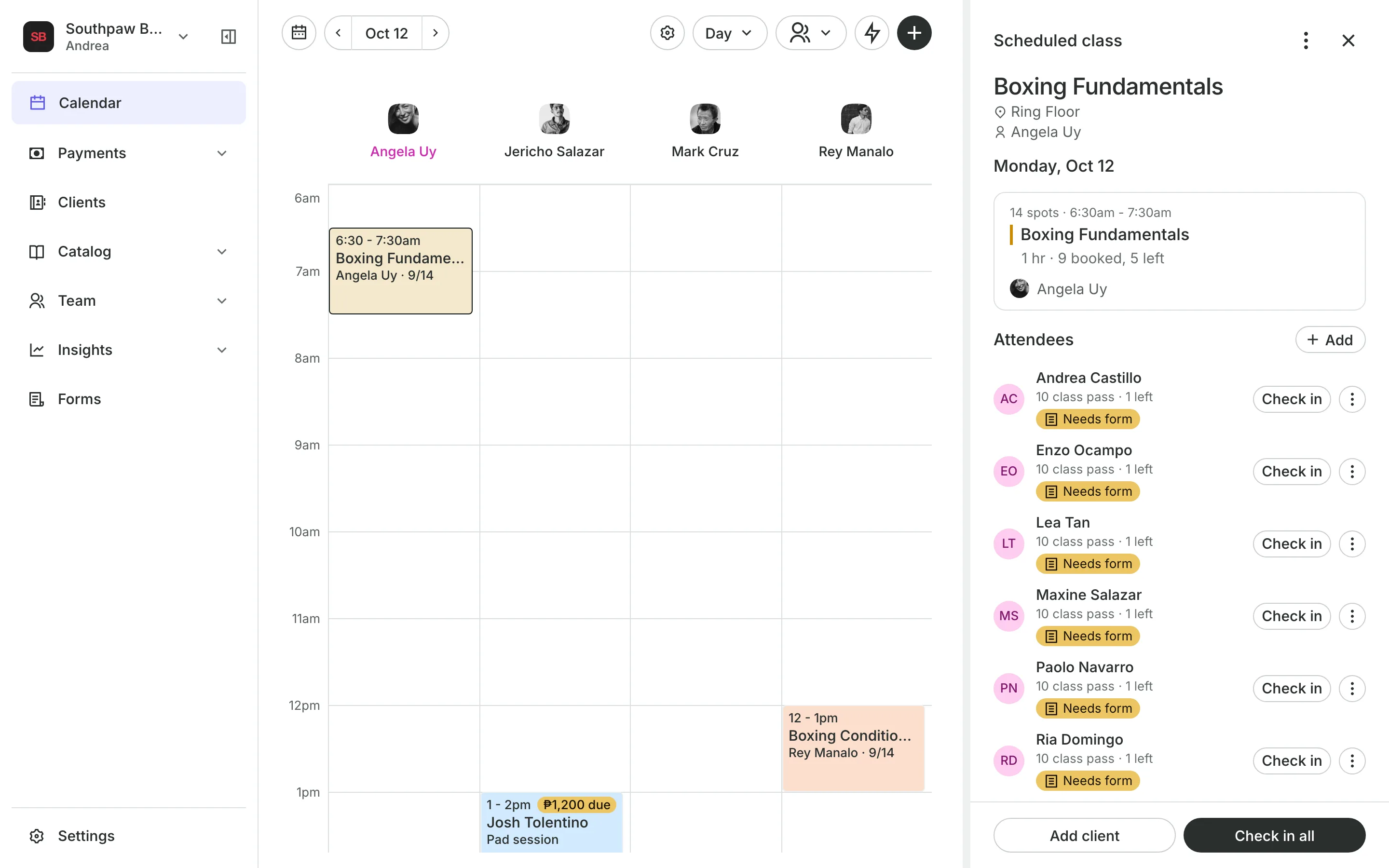Open the Calendar section
The width and height of the screenshot is (1389, 868).
click(129, 103)
